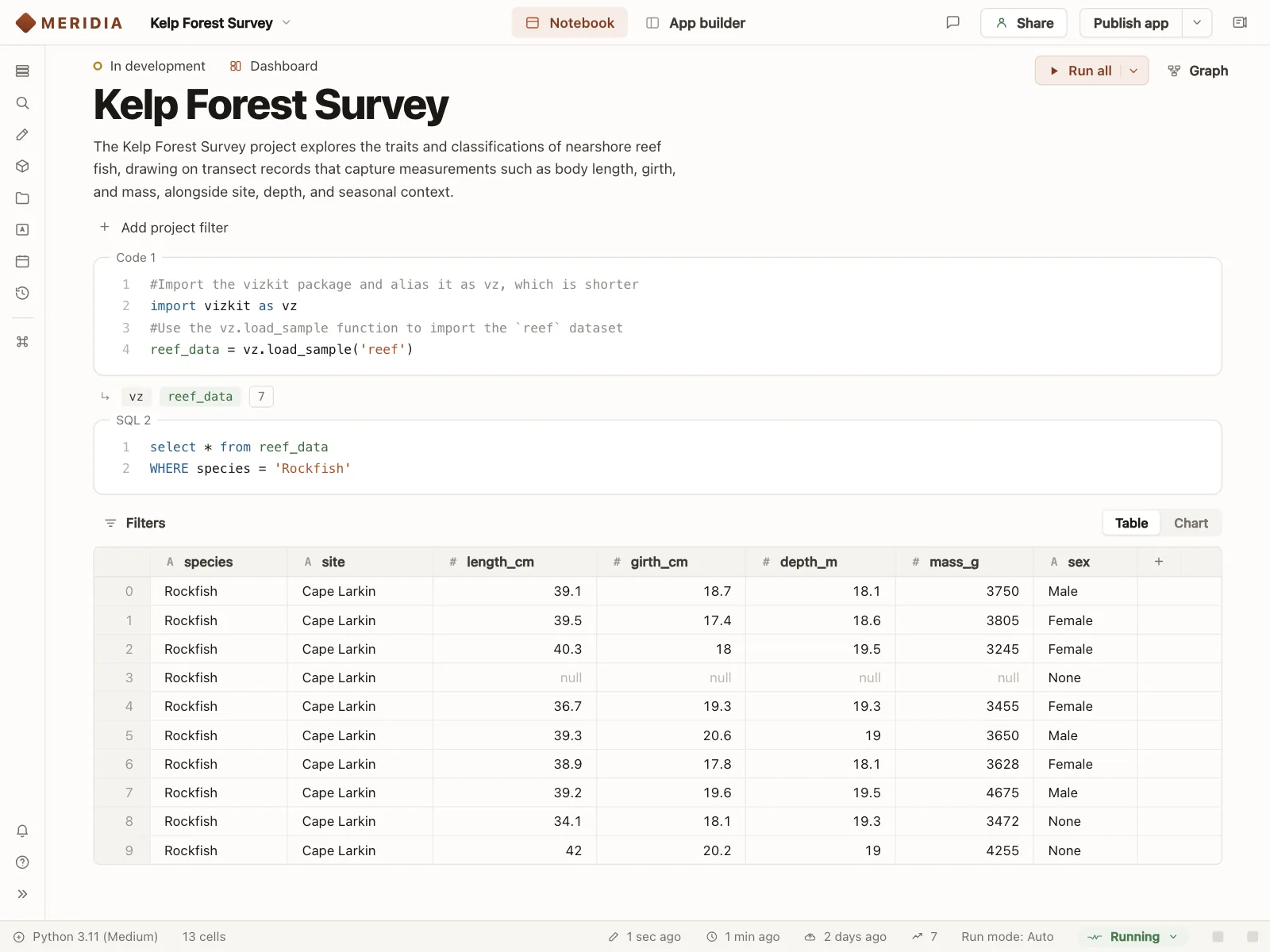Open the comments speech bubble icon
Viewport: 1270px width, 952px height.
tap(953, 22)
